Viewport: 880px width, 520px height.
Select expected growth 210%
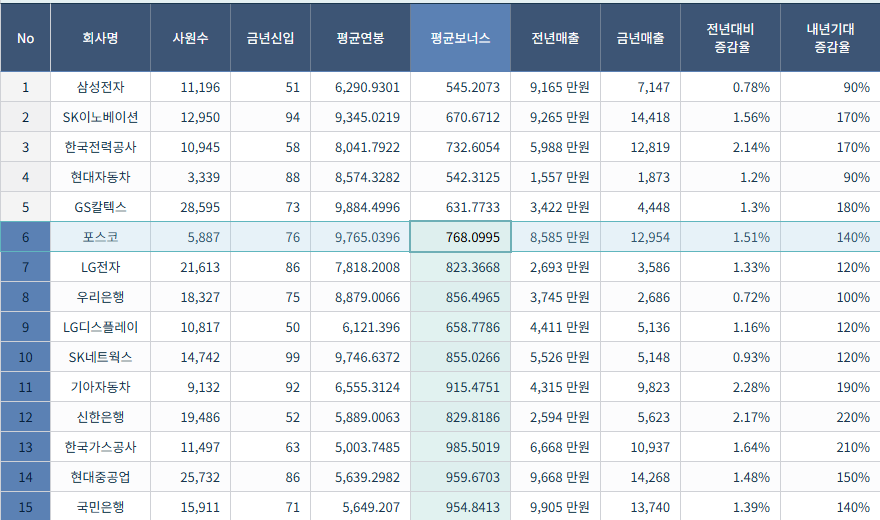tap(830, 447)
